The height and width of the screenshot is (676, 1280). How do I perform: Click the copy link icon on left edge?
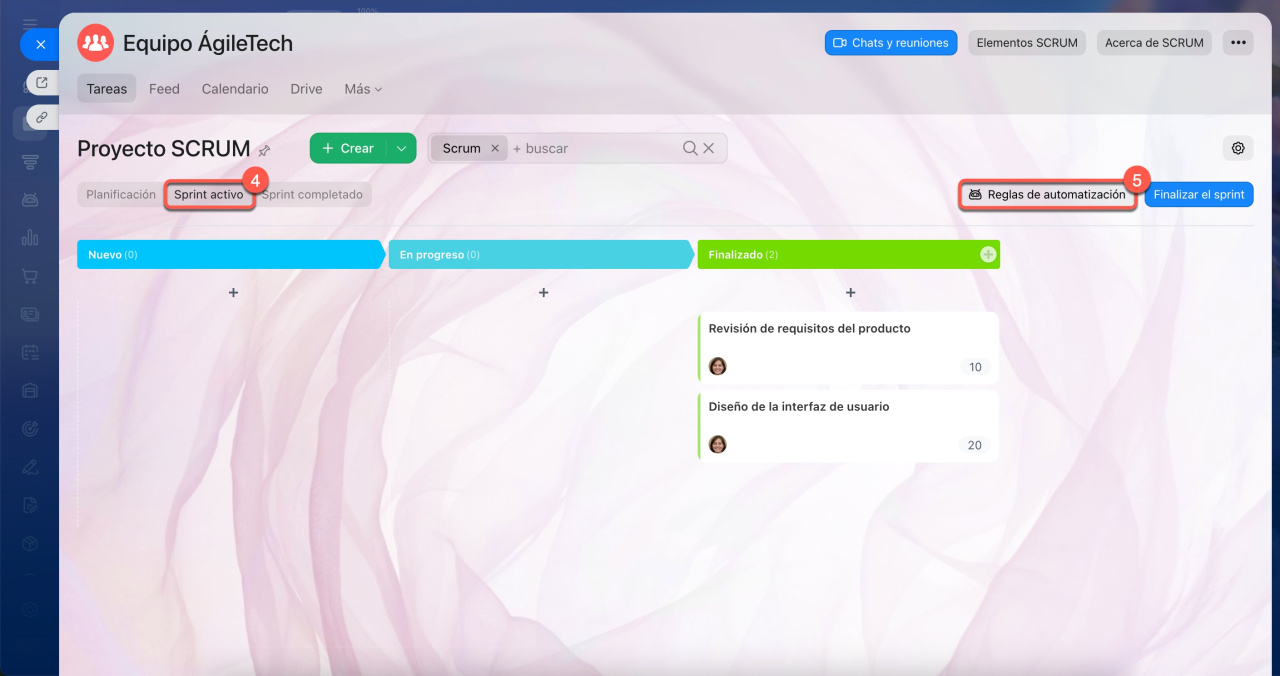pos(41,117)
